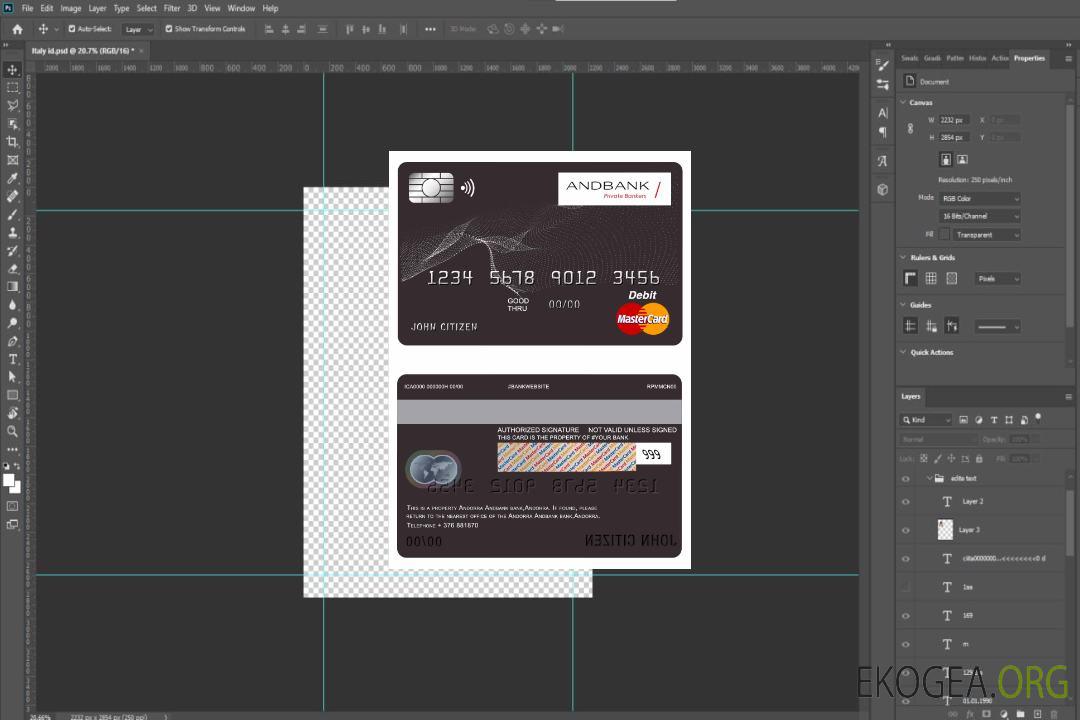Toggle Show Transform Controls checkbox
The width and height of the screenshot is (1080, 720).
(169, 29)
